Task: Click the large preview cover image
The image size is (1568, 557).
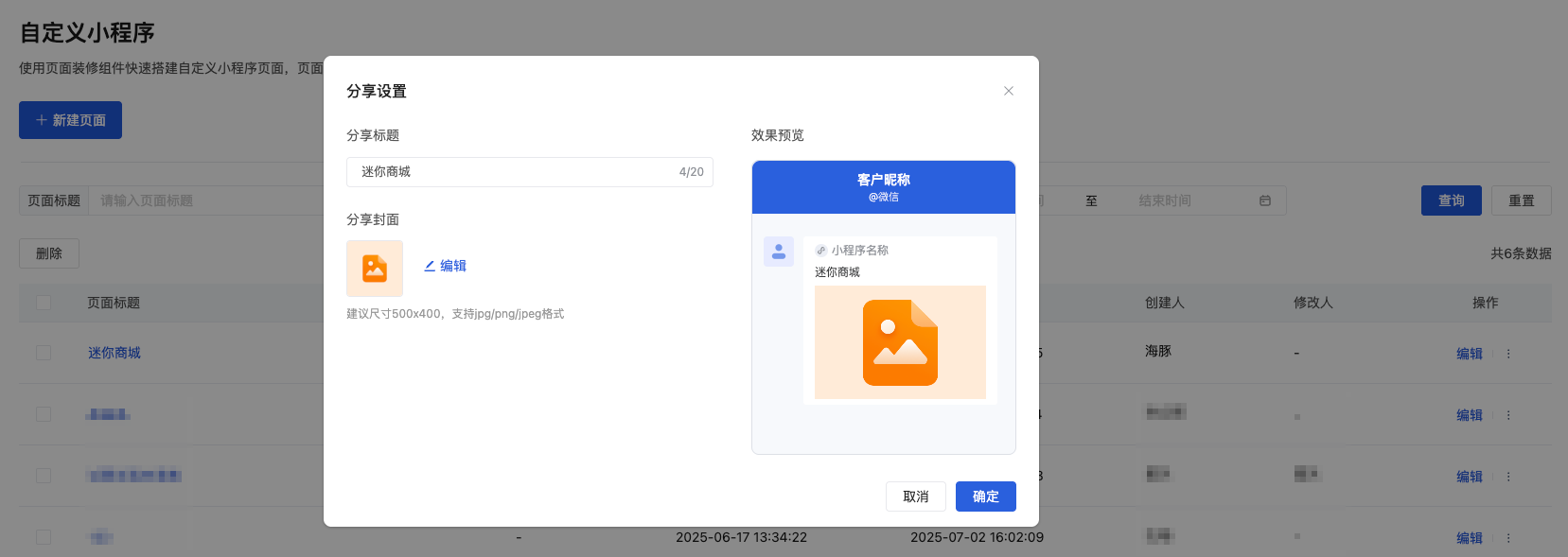Action: [x=900, y=342]
